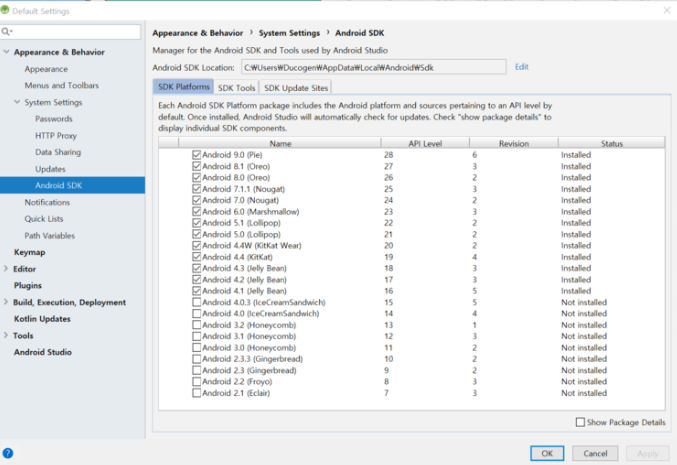Toggle Android 7.1.1 (Nougat) checkbox
Screen dimensions: 677x465
coord(196,189)
